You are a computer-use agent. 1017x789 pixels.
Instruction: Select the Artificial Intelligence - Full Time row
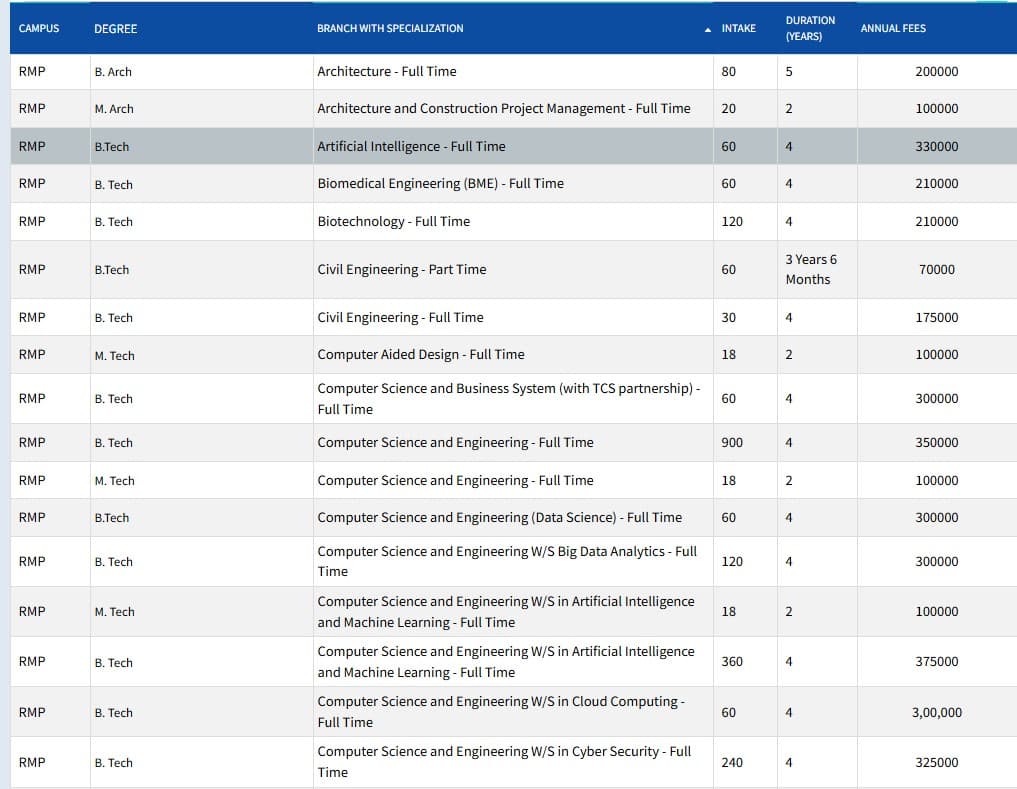[411, 146]
